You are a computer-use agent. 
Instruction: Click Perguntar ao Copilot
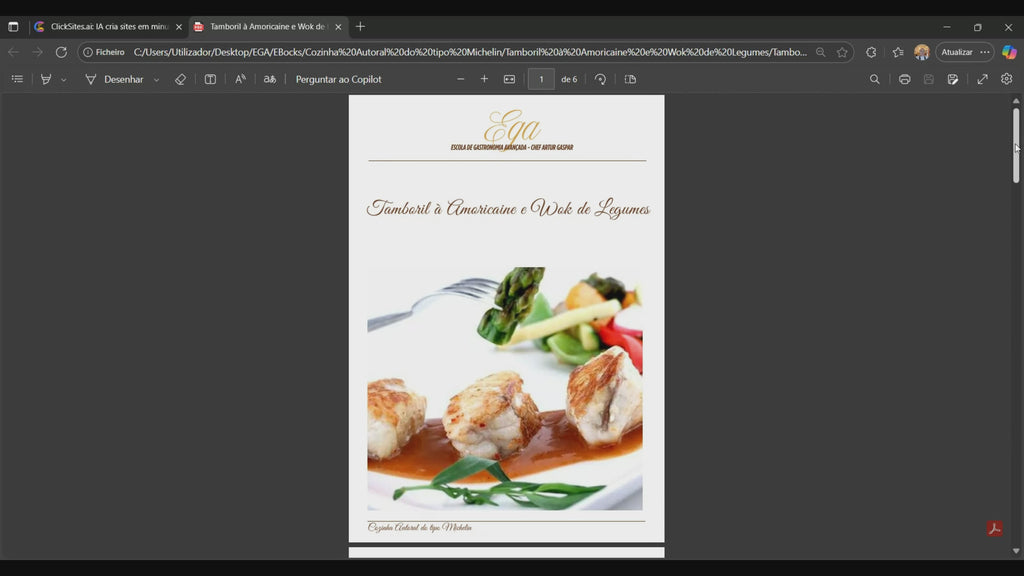pos(338,79)
